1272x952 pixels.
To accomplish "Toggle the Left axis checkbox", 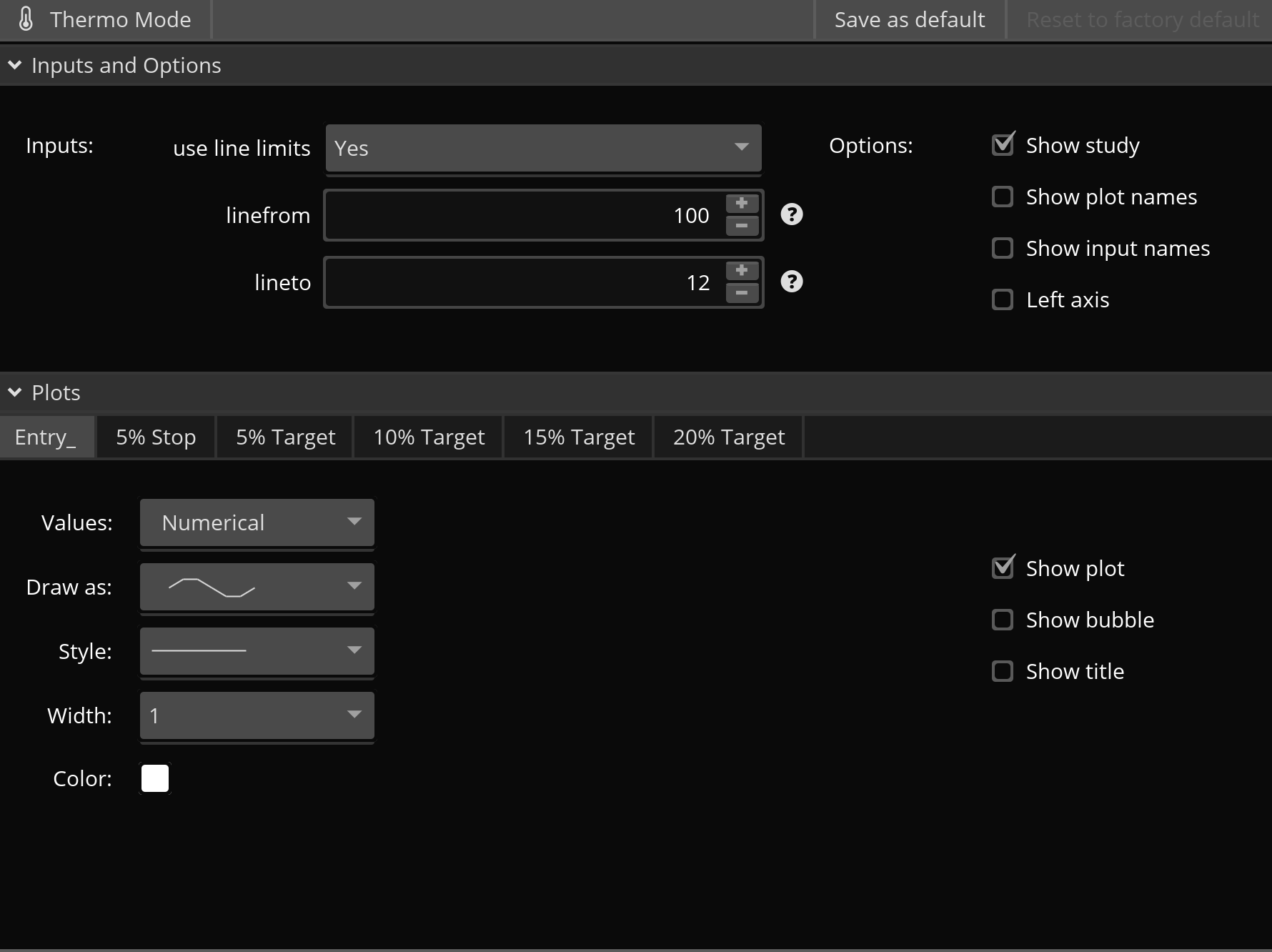I will coord(1003,299).
